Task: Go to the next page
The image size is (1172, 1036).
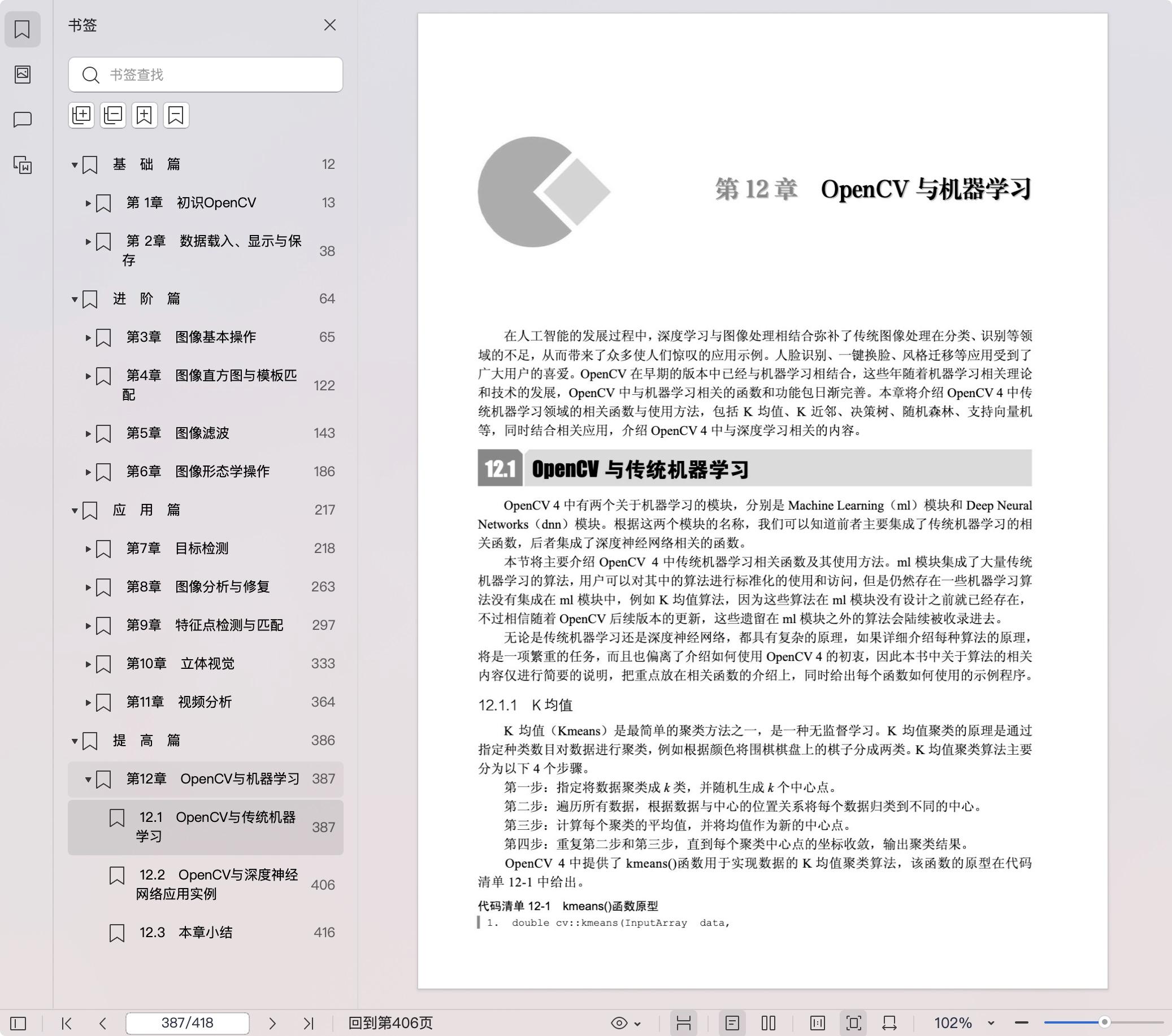Action: pos(272,1023)
